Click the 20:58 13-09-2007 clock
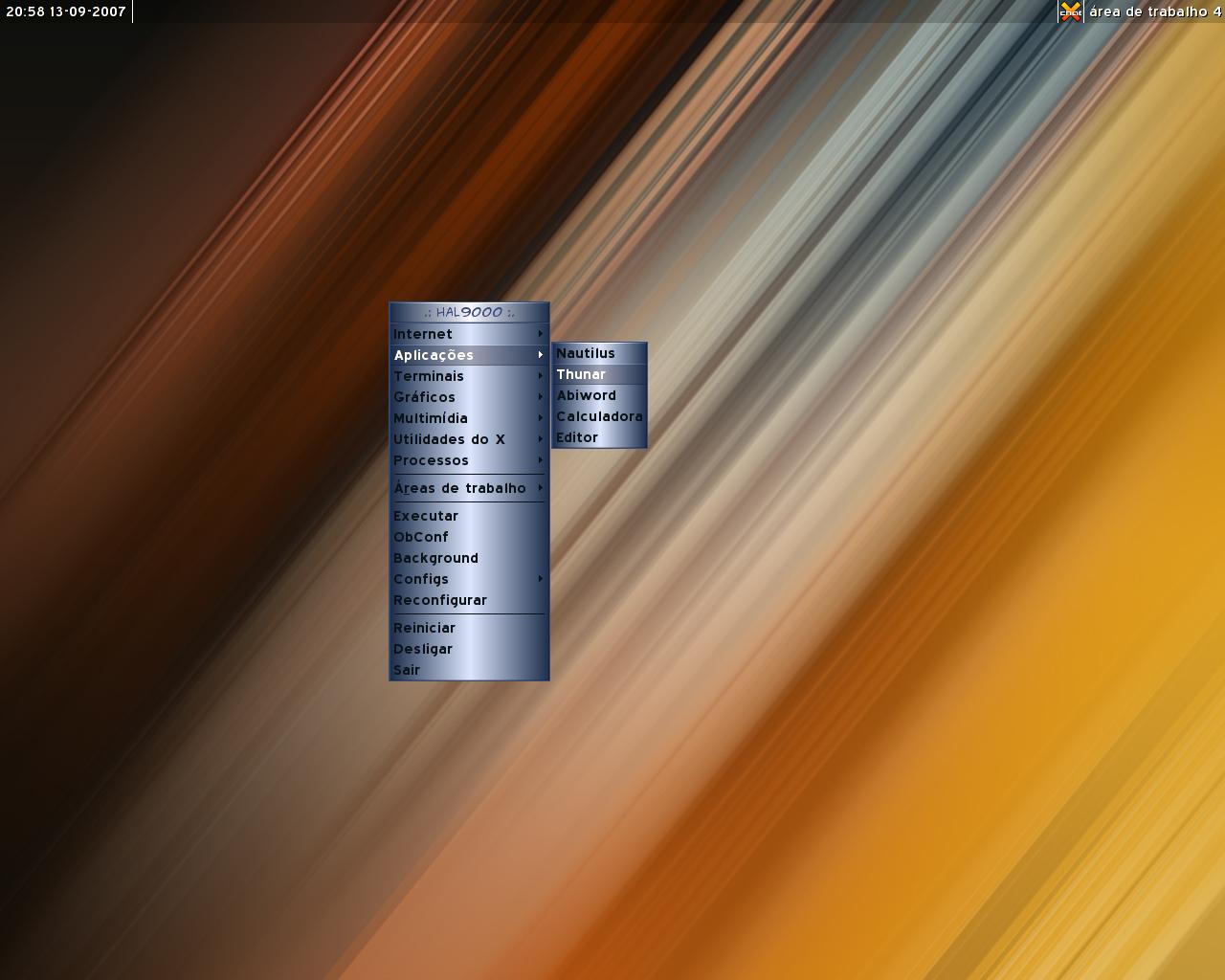The height and width of the screenshot is (980, 1225). pos(66,11)
